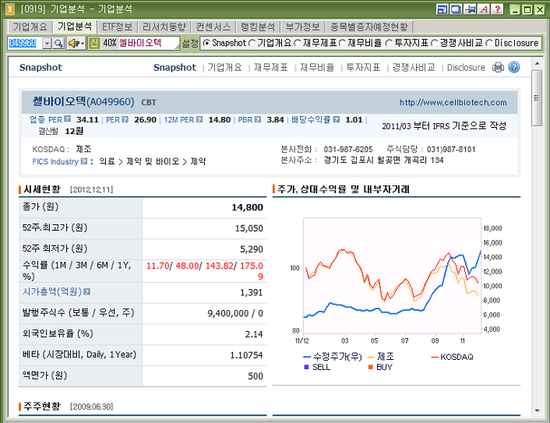Click the FICS Industry link
This screenshot has width=550, height=423.
[55, 161]
